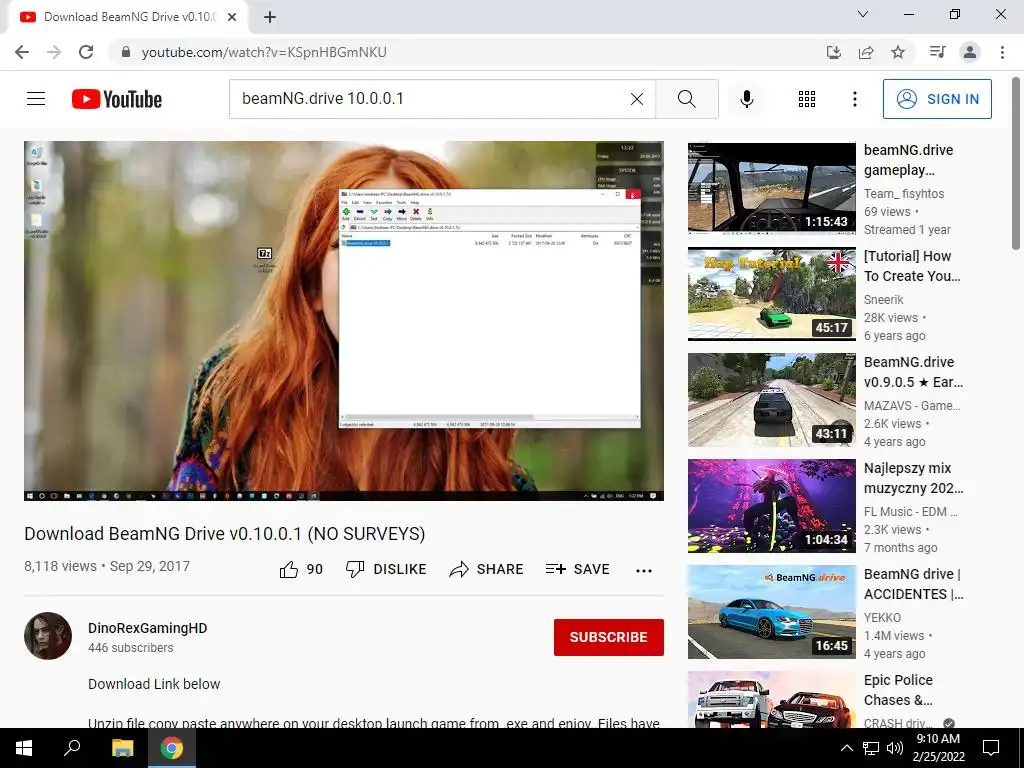Open a new browser tab
This screenshot has height=768, width=1024.
tap(270, 17)
